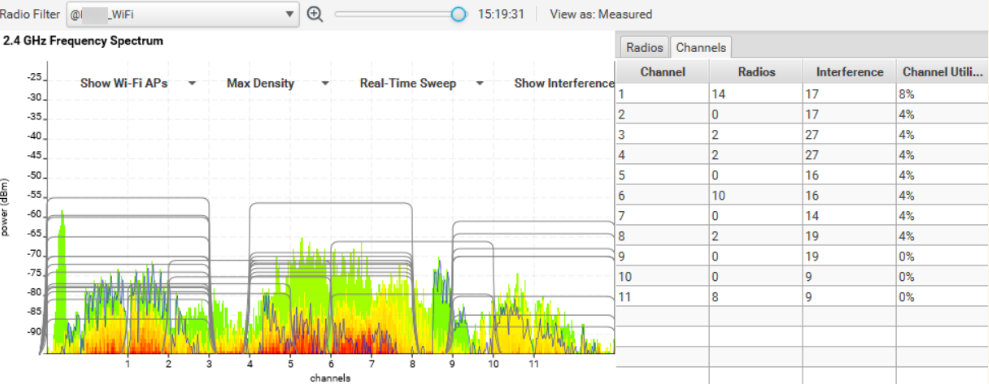Open the Show Wi-Fi APs dropdown
989x384 pixels.
[138, 83]
